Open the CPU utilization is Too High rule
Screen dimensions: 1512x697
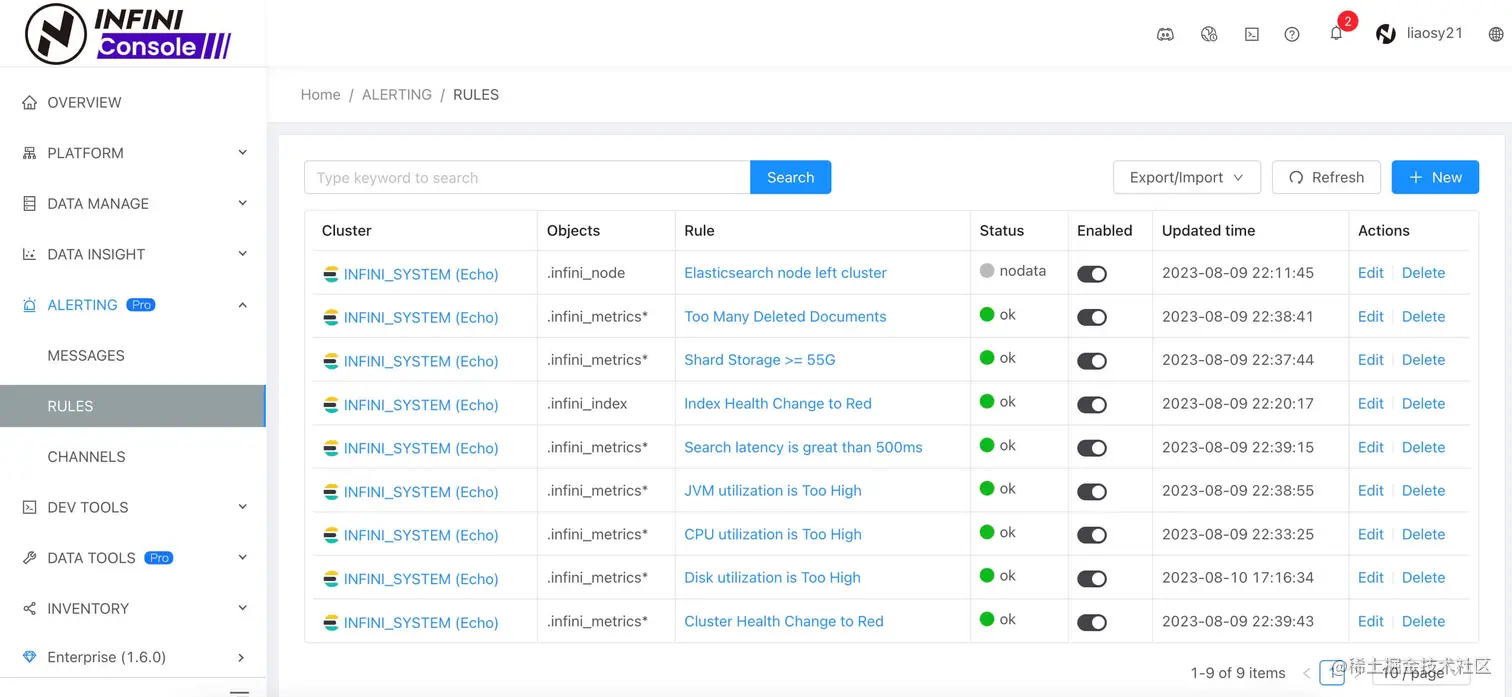pos(772,534)
